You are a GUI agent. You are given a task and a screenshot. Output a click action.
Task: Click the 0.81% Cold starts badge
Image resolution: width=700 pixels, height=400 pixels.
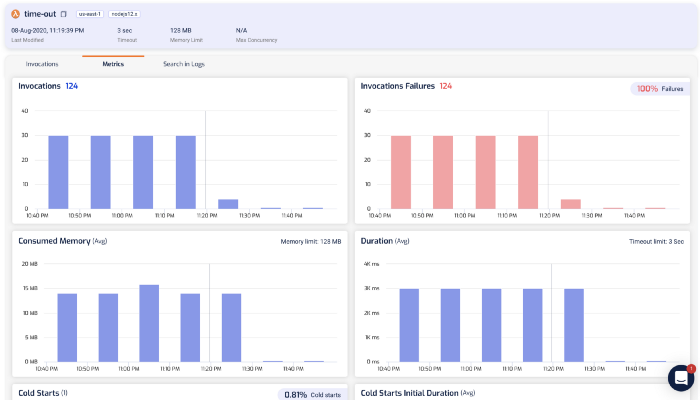[x=310, y=394]
